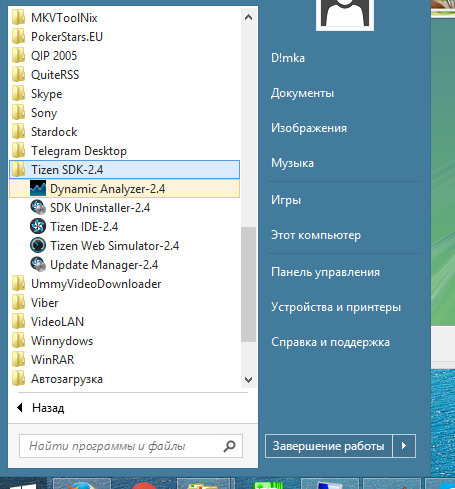Open Tizen Web Simulator-2.4 icon
This screenshot has width=455, height=489.
(x=38, y=245)
